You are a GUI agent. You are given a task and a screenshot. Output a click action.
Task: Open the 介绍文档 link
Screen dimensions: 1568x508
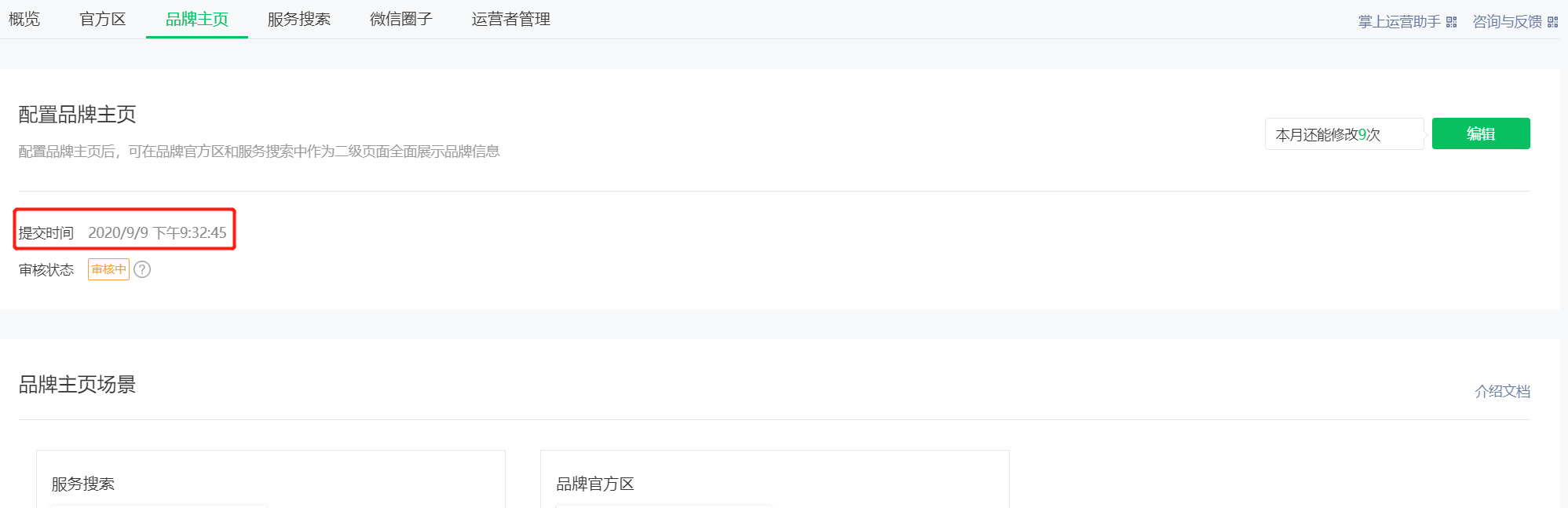point(1502,391)
